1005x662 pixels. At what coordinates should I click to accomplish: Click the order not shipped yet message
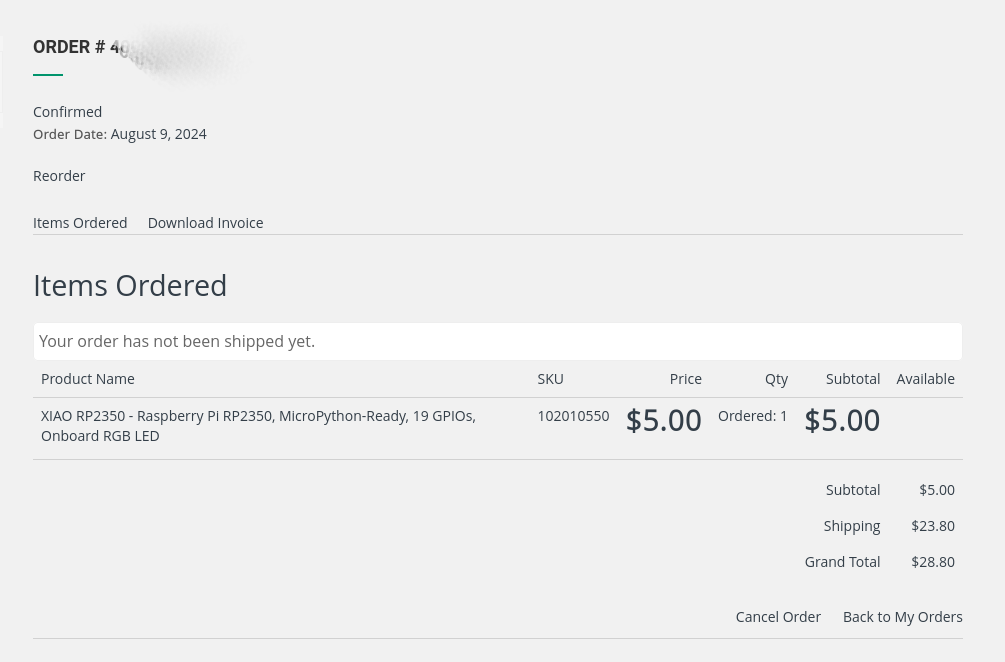pos(177,341)
